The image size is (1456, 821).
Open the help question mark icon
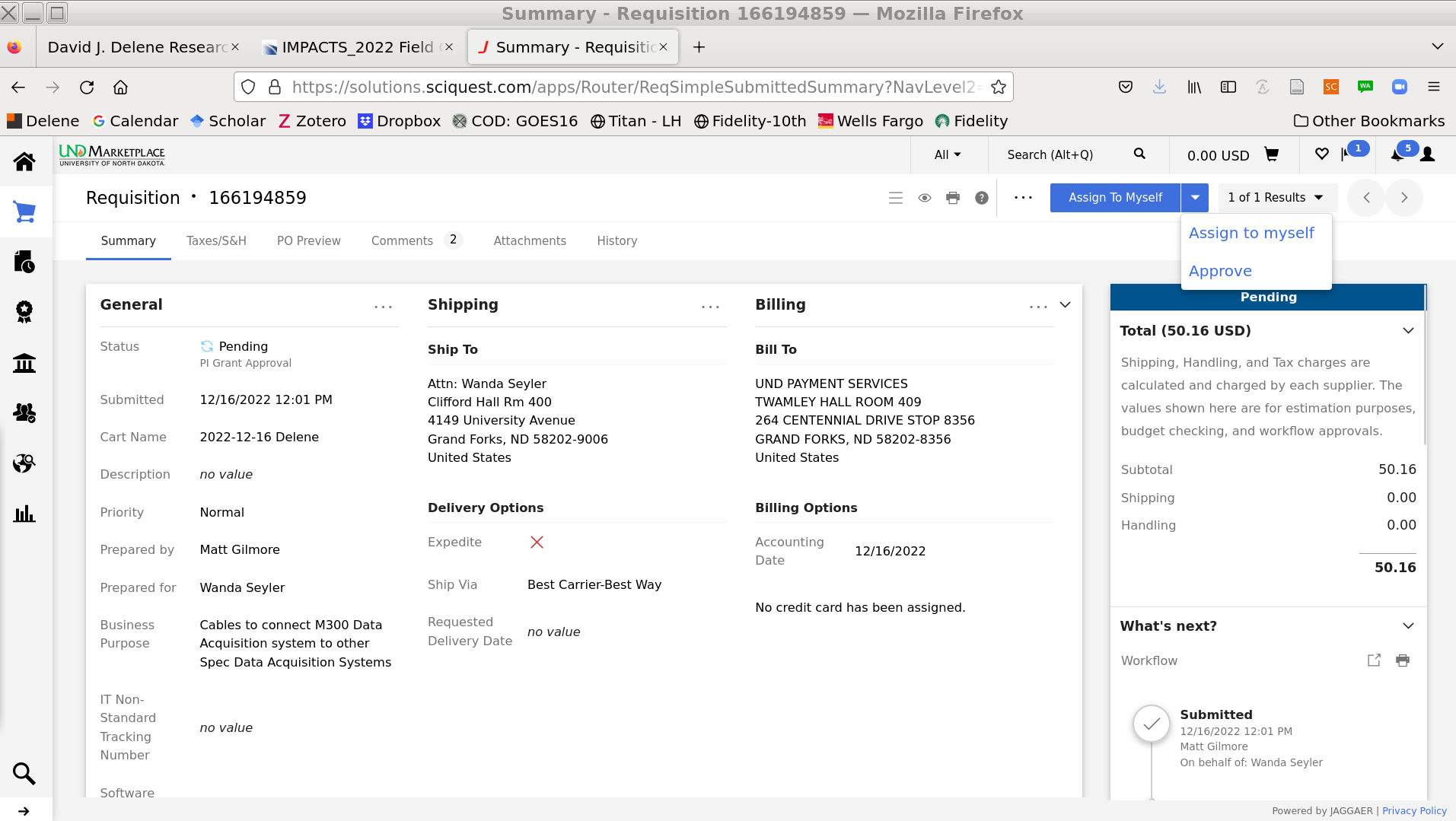pos(982,198)
